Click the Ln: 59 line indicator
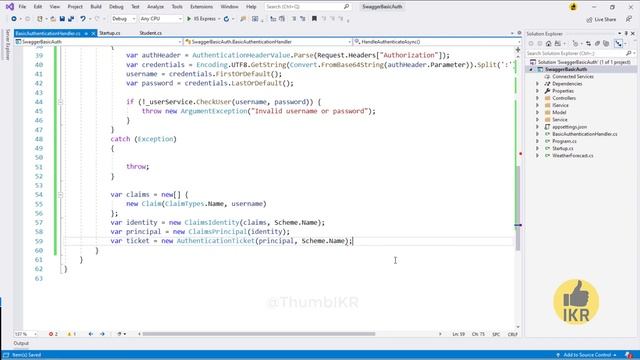Viewport: 640px width, 360px height. tap(458, 334)
